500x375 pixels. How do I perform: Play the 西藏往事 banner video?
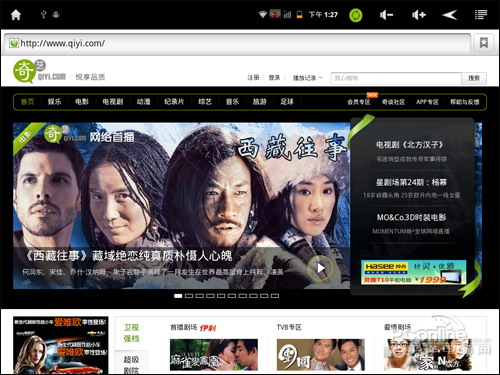(x=320, y=268)
